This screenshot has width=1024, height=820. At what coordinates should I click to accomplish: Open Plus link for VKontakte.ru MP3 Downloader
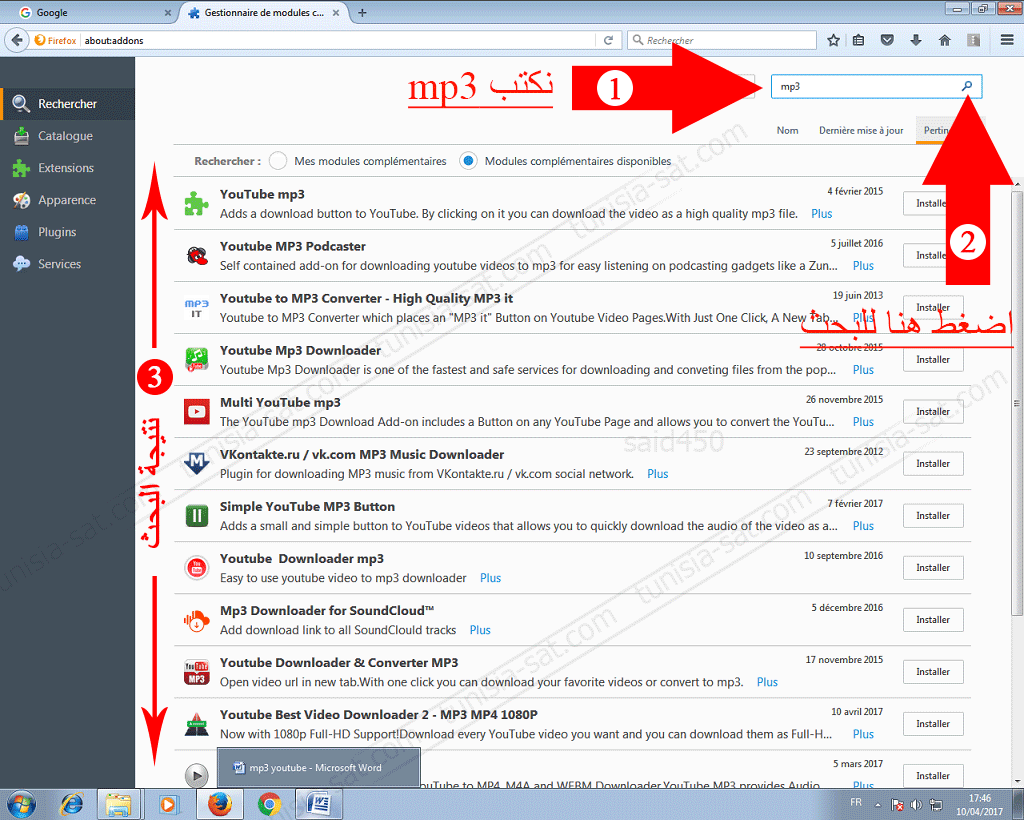coord(658,474)
